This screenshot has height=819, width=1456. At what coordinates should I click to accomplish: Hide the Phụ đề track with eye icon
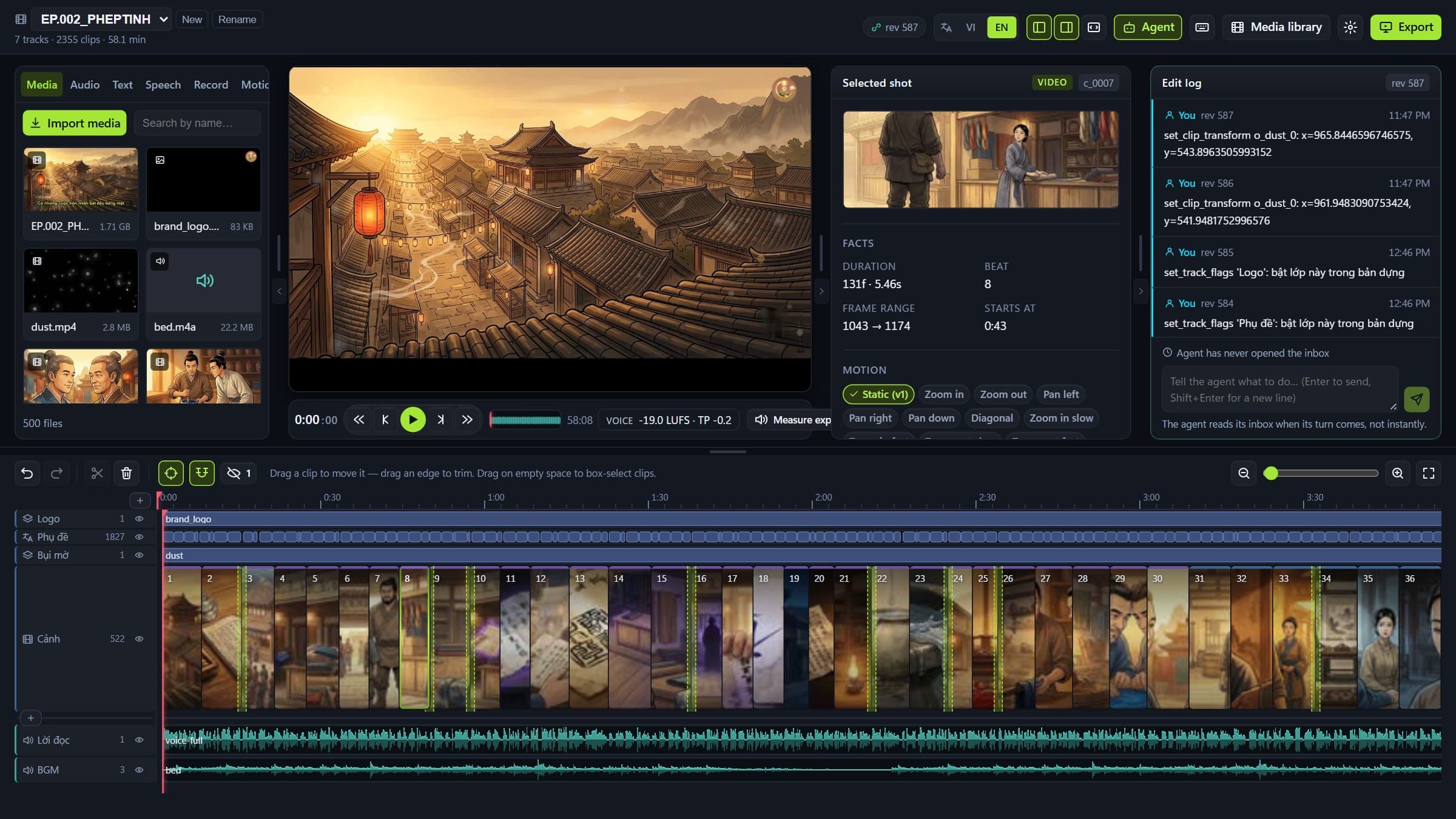coord(139,537)
